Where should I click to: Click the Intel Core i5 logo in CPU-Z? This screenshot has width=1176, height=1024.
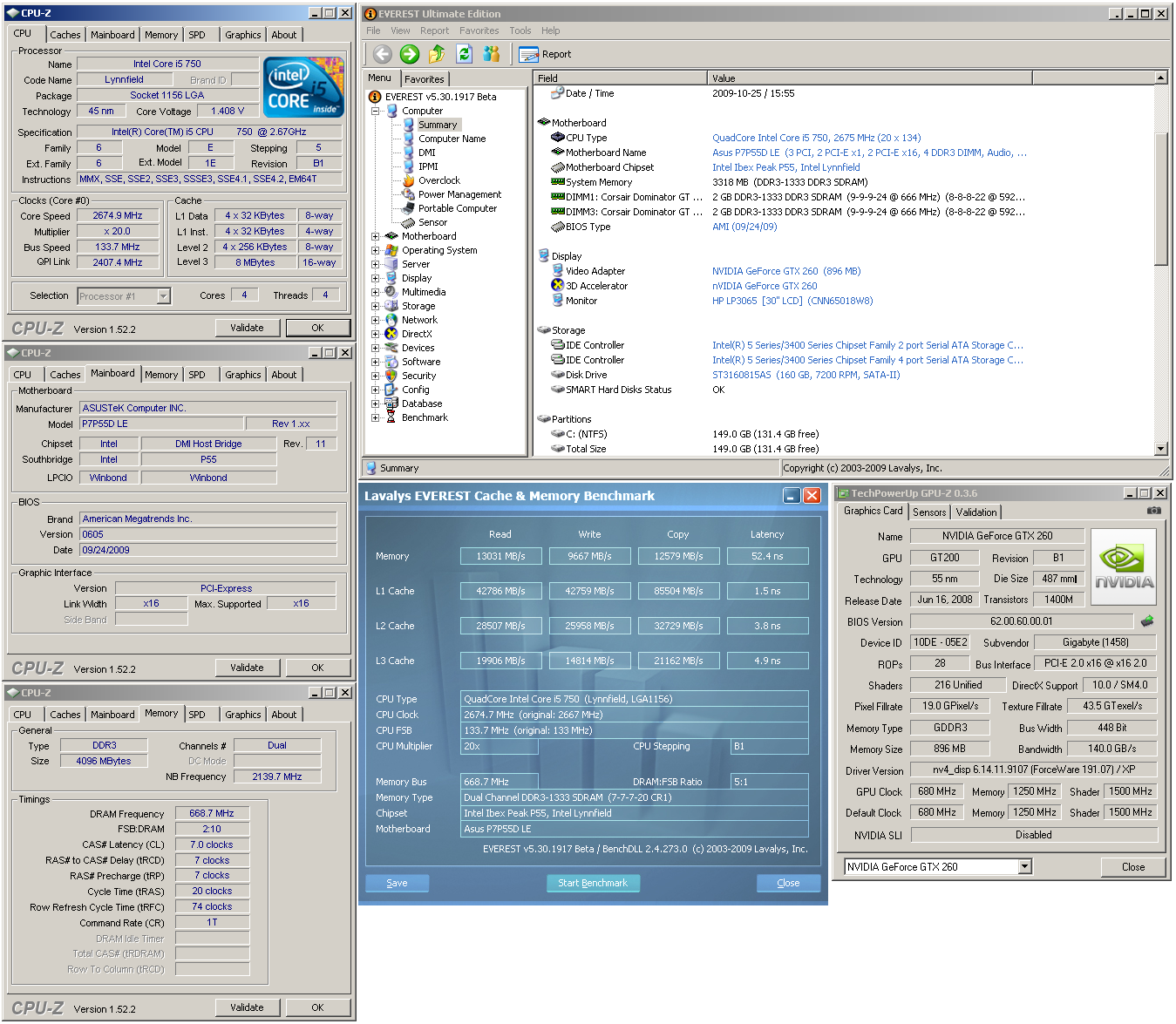tap(303, 87)
